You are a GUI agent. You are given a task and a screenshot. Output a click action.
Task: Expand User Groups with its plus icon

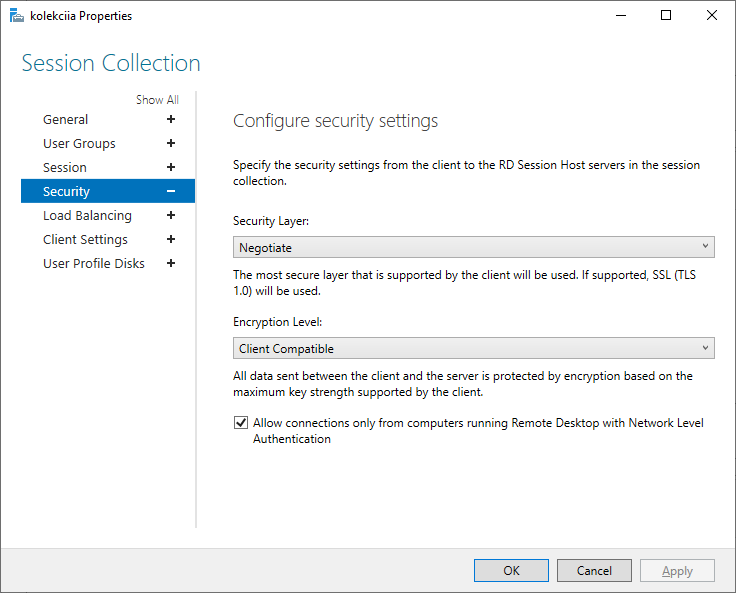coord(171,144)
